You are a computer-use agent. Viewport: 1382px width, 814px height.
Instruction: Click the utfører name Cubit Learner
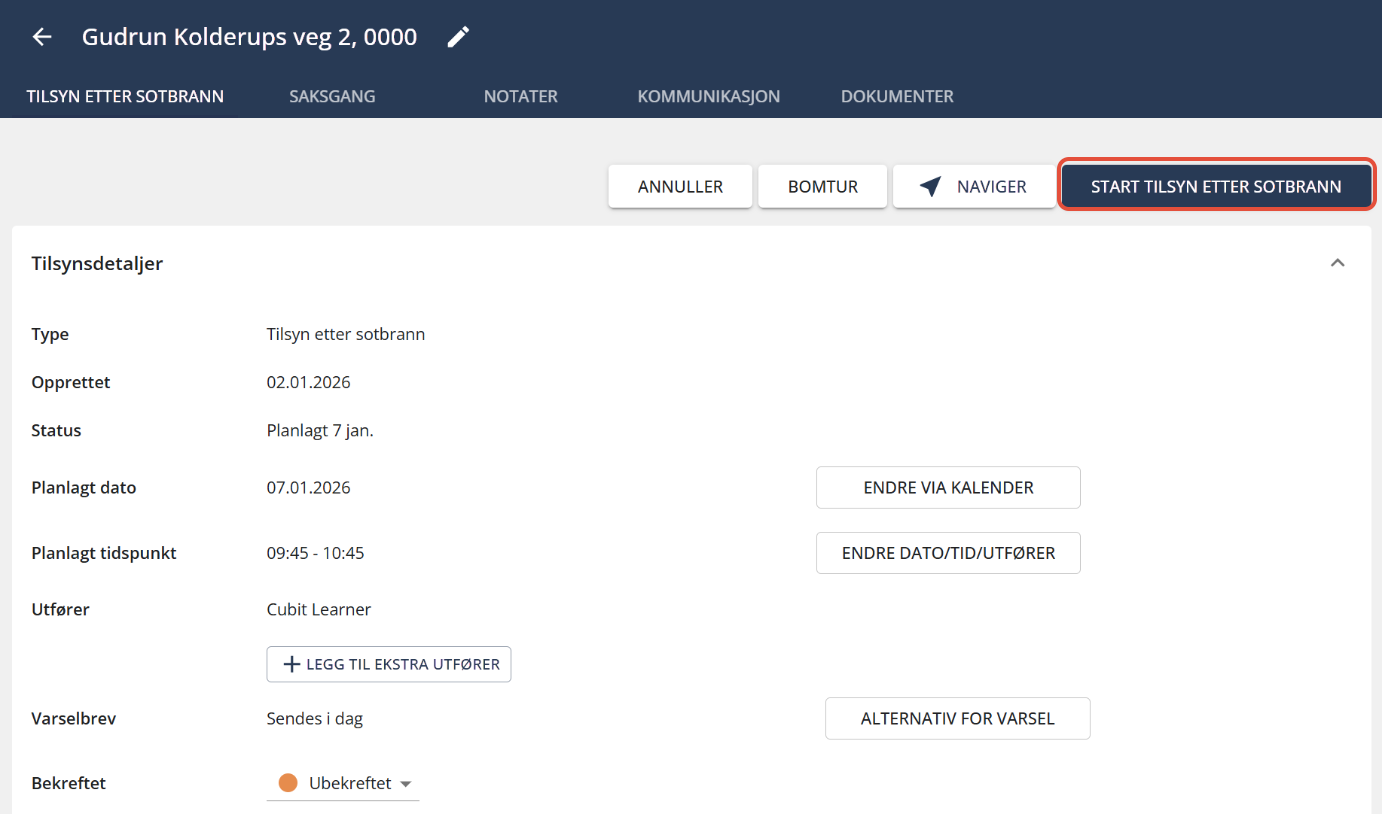coord(319,609)
